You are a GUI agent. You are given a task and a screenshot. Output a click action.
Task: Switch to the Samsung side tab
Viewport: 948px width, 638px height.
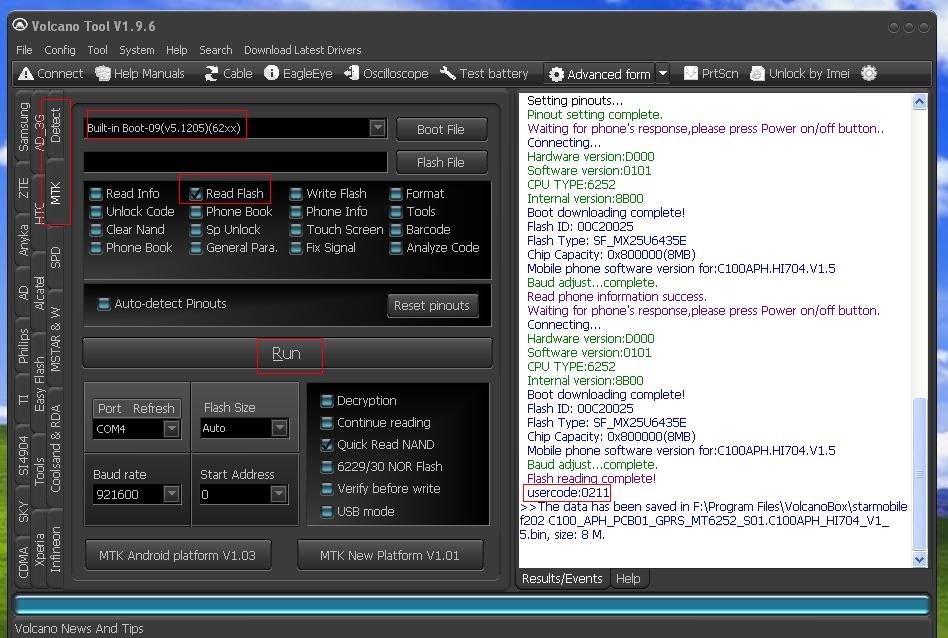point(24,127)
